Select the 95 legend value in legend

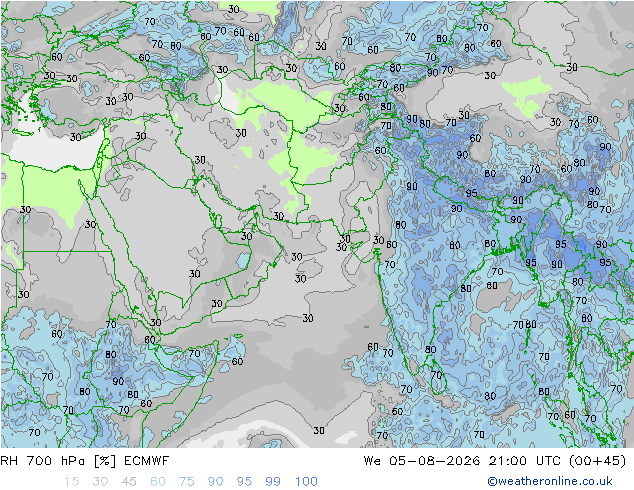click(x=244, y=482)
